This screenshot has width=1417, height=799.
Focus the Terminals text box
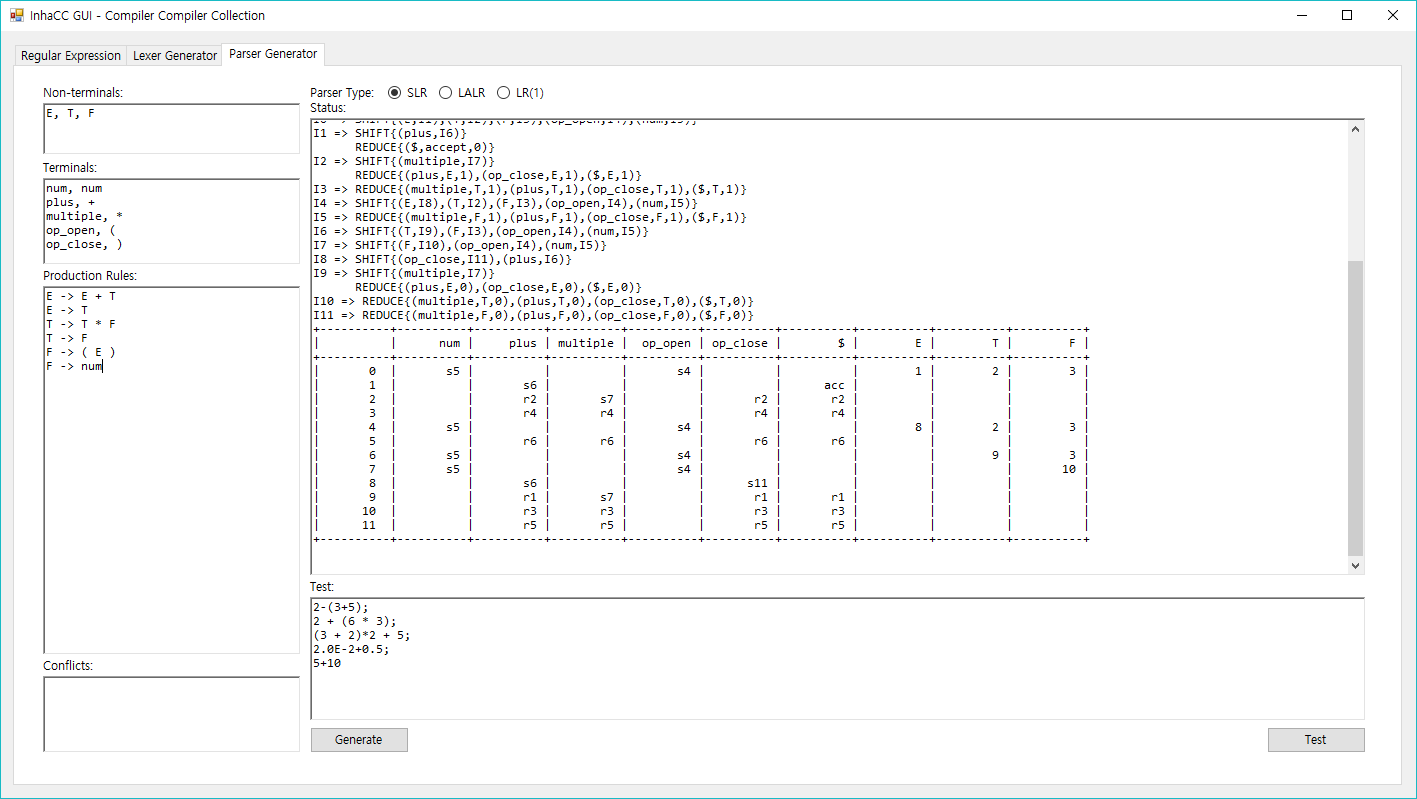click(x=171, y=221)
